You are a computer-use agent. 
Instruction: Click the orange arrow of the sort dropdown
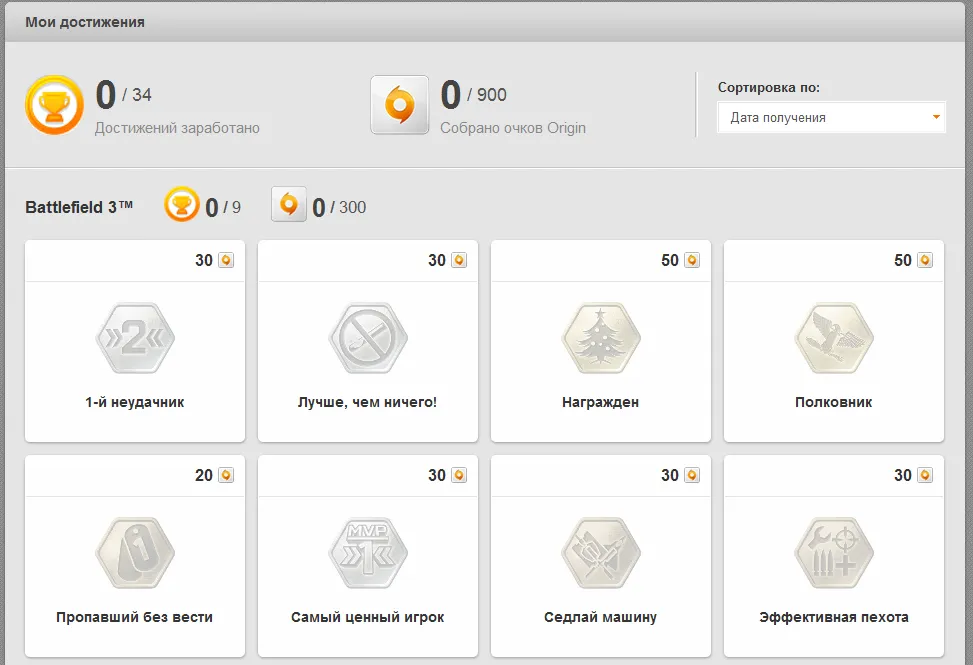tap(936, 117)
